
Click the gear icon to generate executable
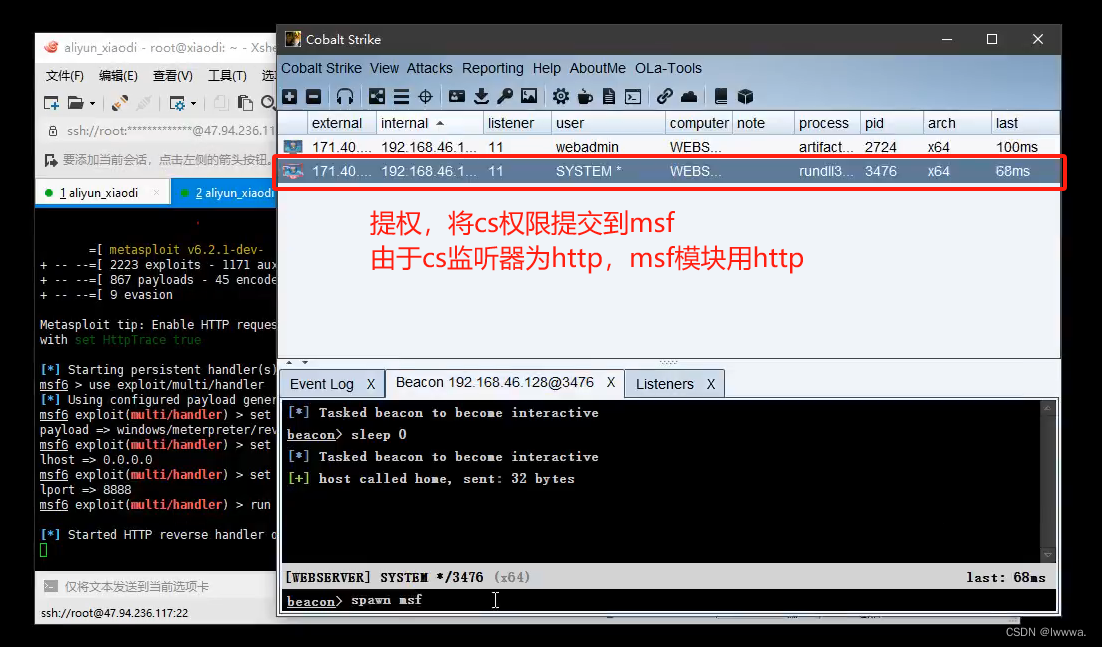pyautogui.click(x=560, y=96)
